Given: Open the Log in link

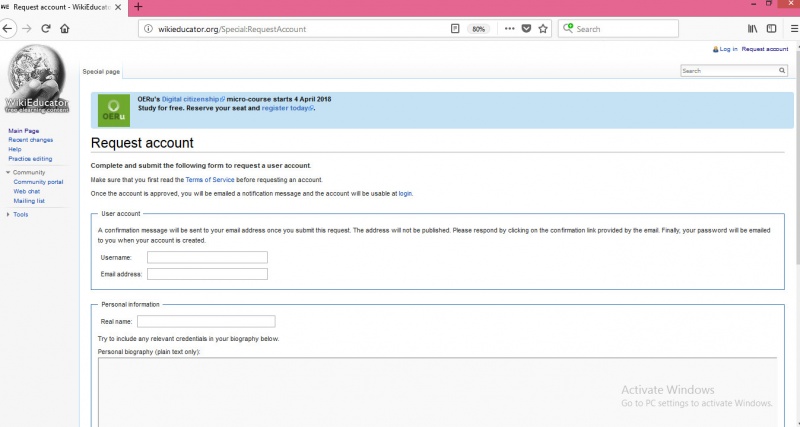Looking at the screenshot, I should [x=728, y=49].
